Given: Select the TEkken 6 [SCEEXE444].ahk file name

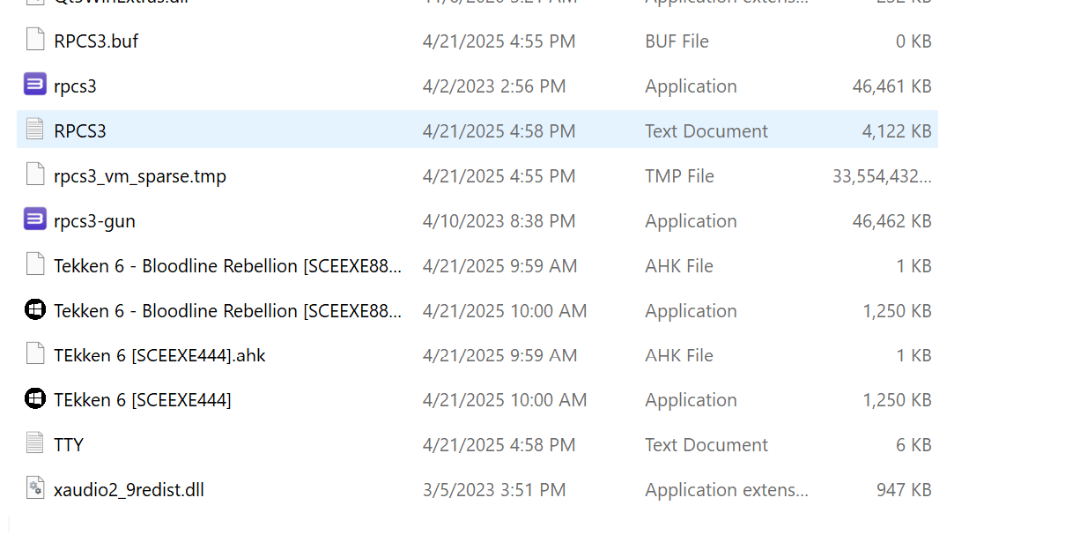Looking at the screenshot, I should pos(160,355).
